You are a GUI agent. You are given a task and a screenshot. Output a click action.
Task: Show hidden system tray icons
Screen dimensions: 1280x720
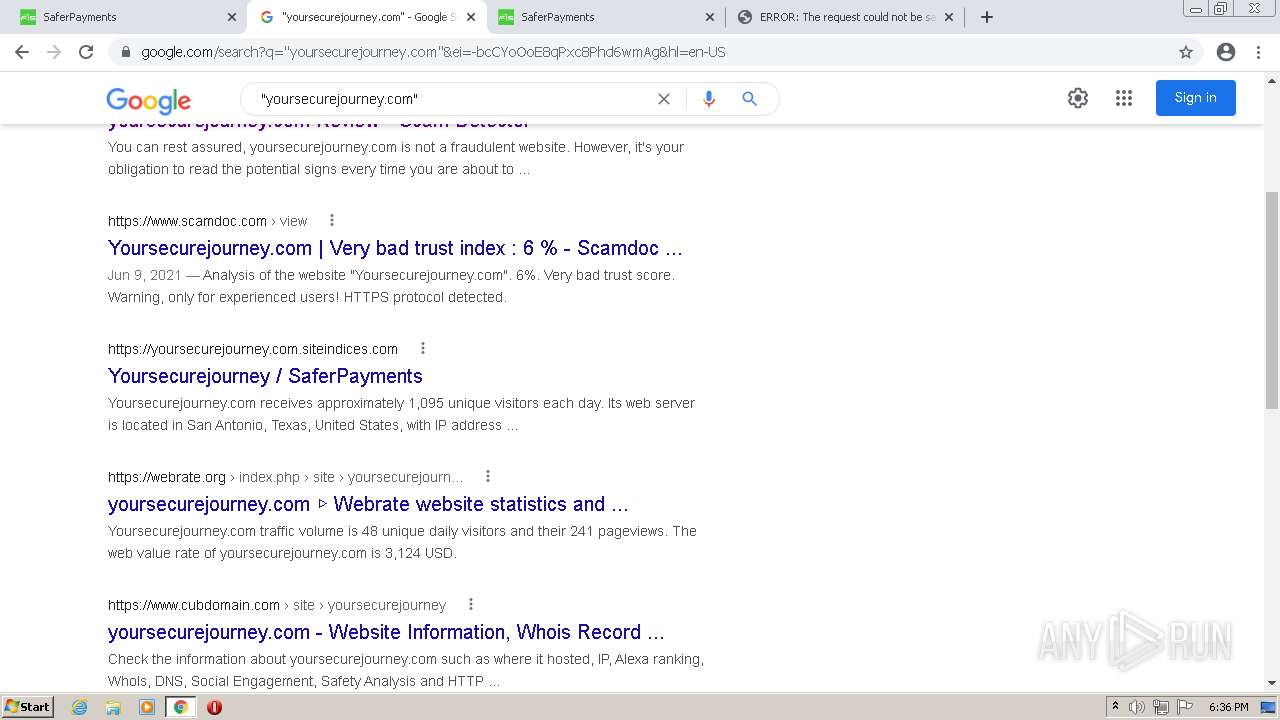click(1115, 707)
